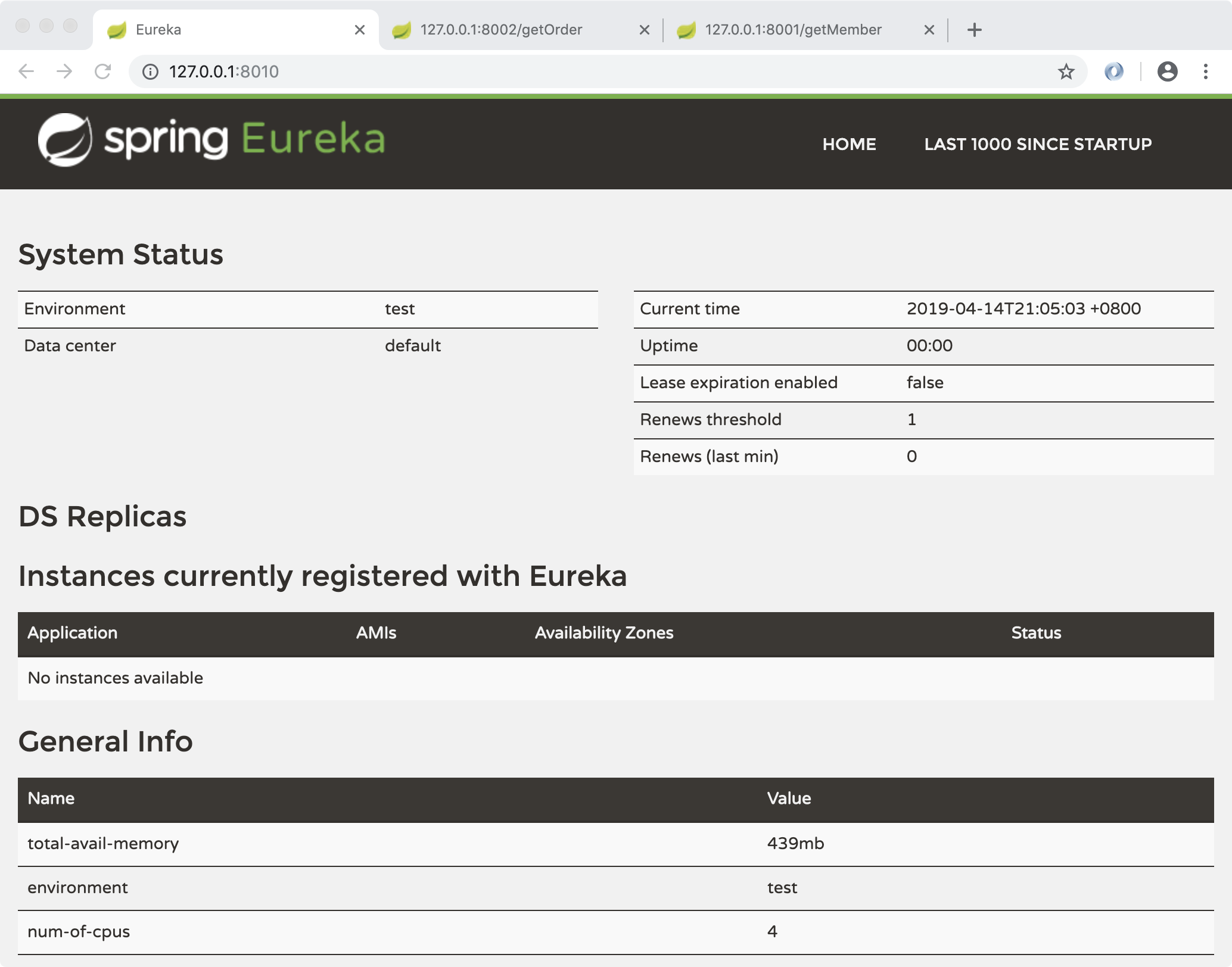Viewport: 1232px width, 967px height.
Task: Close the Eureka tab
Action: (359, 30)
